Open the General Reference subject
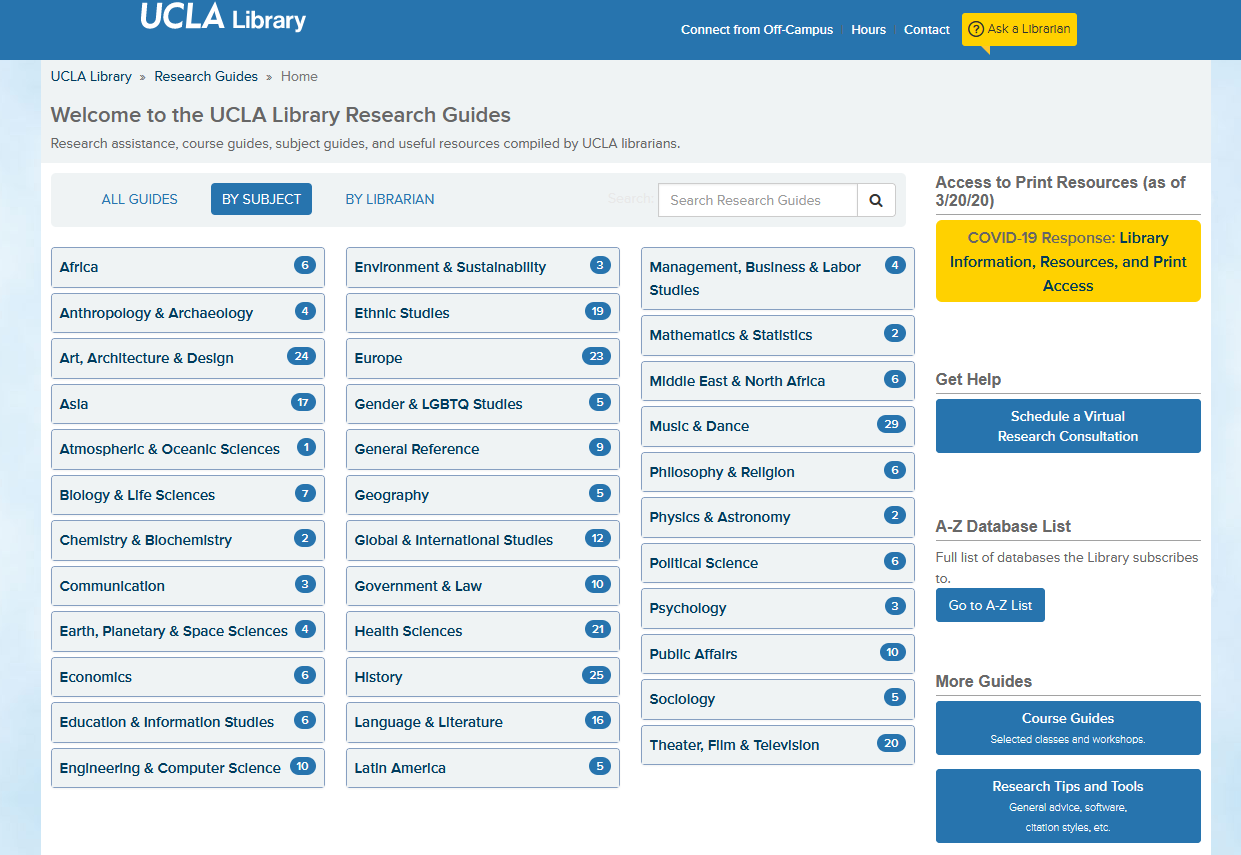Viewport: 1241px width, 855px height. coord(483,449)
